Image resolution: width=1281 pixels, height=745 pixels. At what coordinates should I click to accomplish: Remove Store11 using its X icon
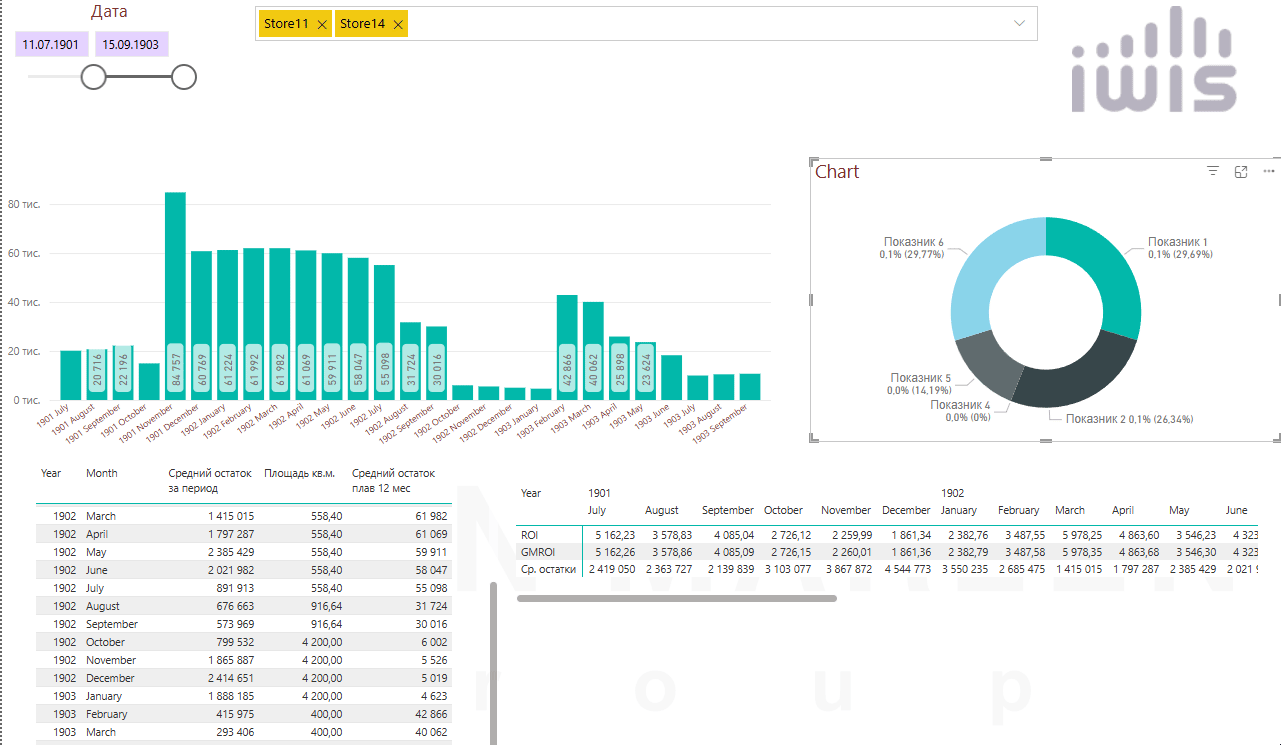pyautogui.click(x=322, y=25)
